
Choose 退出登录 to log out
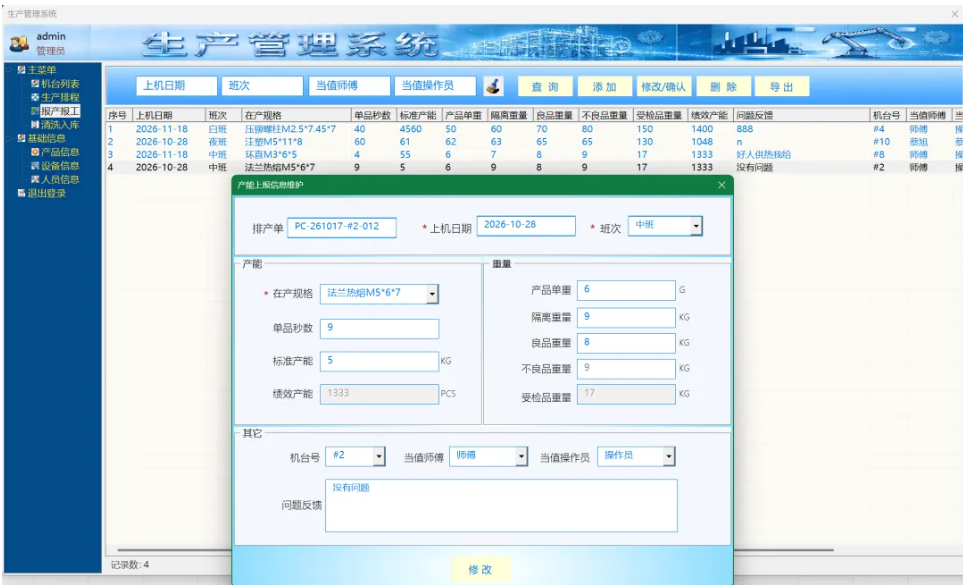coord(47,193)
